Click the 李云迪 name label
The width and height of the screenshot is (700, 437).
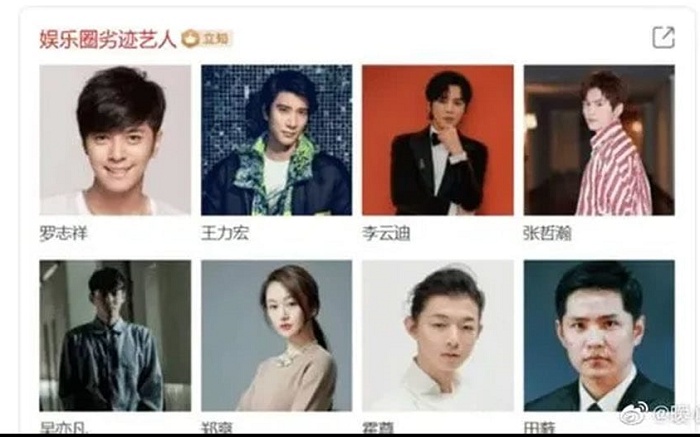(x=386, y=233)
